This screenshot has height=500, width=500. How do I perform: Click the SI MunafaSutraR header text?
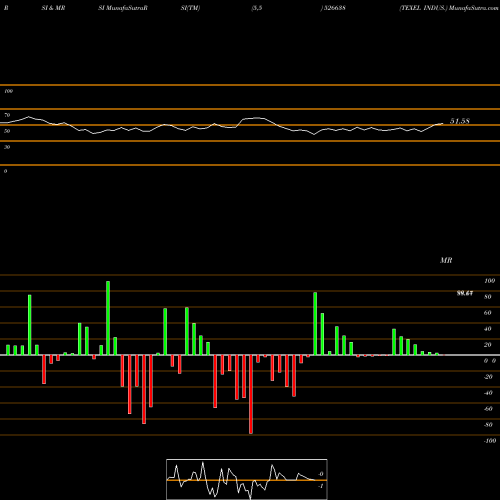pos(123,8)
